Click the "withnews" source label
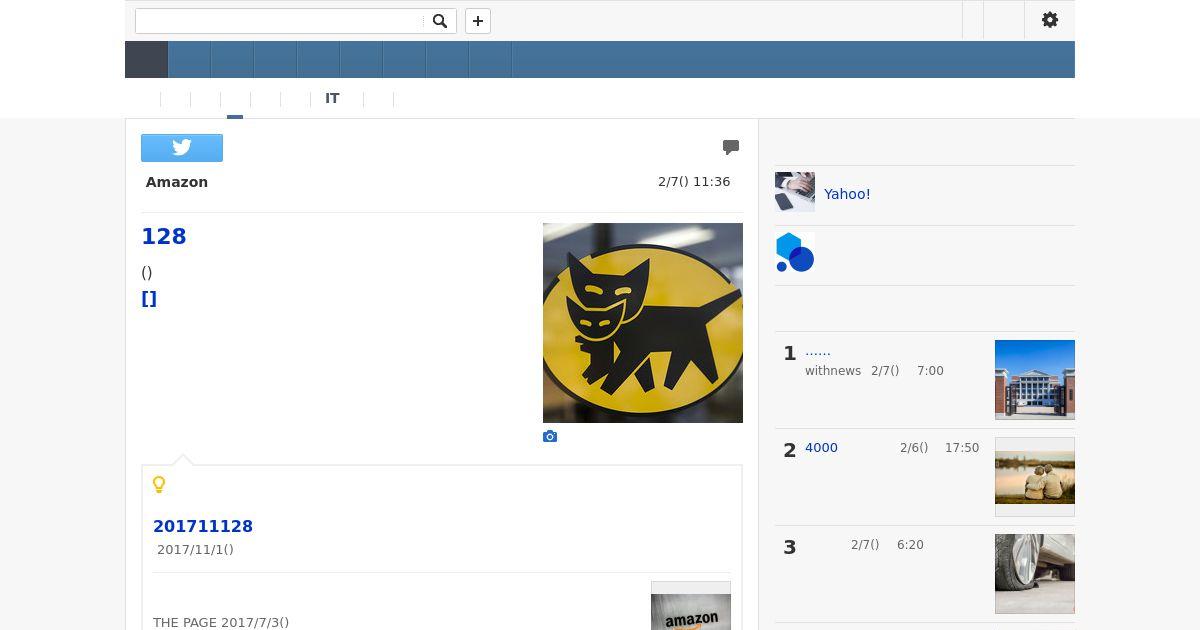1200x630 pixels. [x=833, y=371]
